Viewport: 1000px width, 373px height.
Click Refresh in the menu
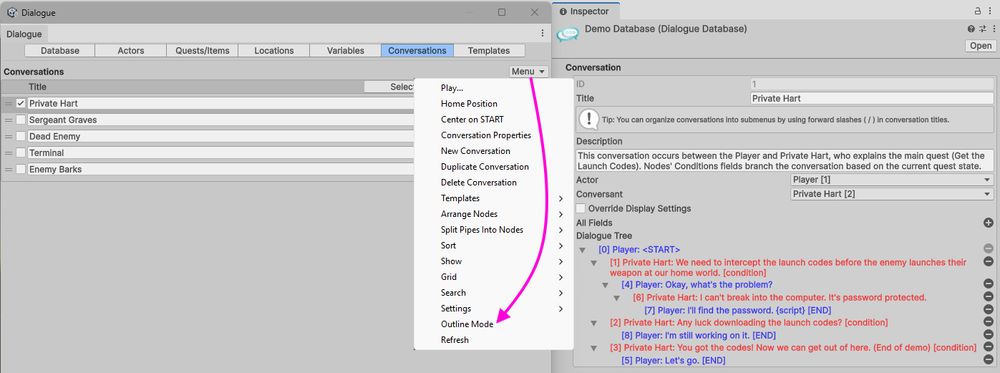(x=494, y=340)
